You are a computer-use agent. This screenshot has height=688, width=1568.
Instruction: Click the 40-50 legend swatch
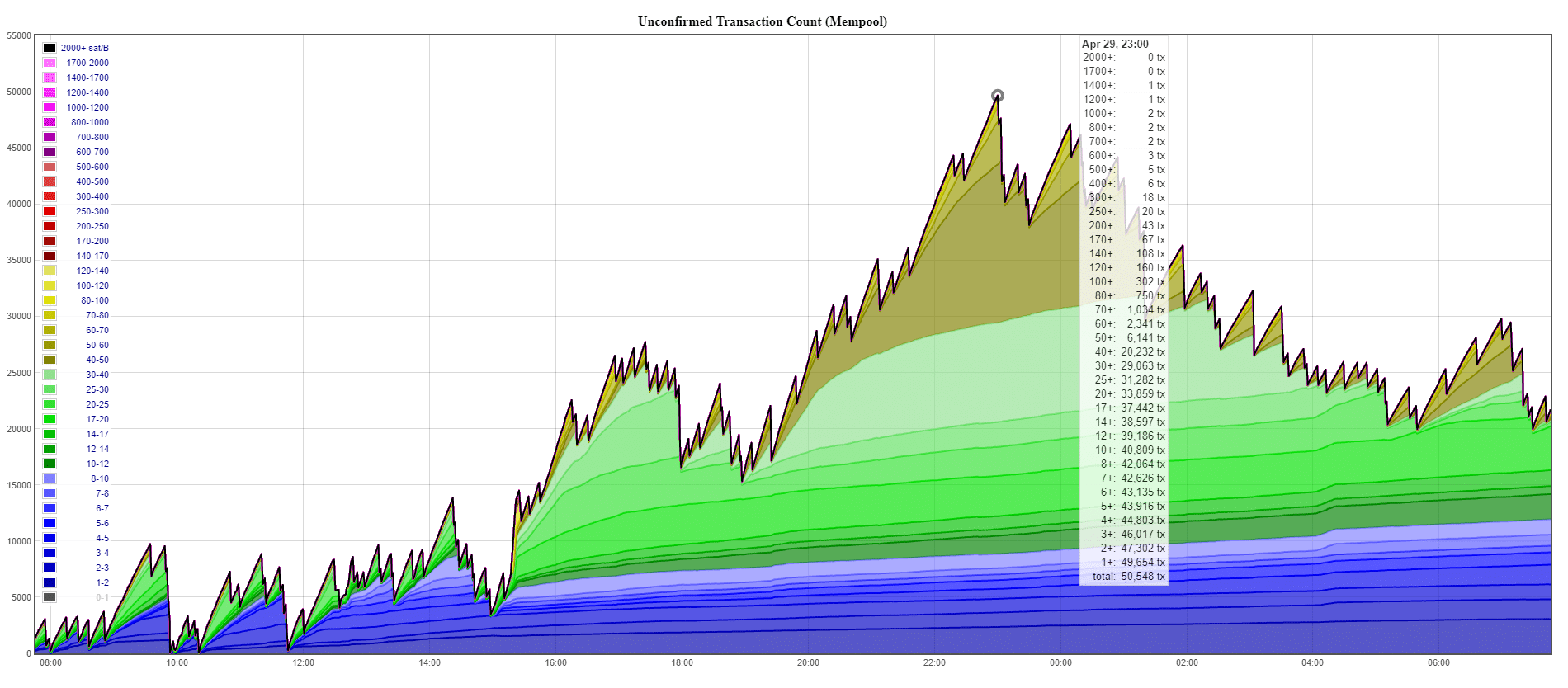coord(50,360)
